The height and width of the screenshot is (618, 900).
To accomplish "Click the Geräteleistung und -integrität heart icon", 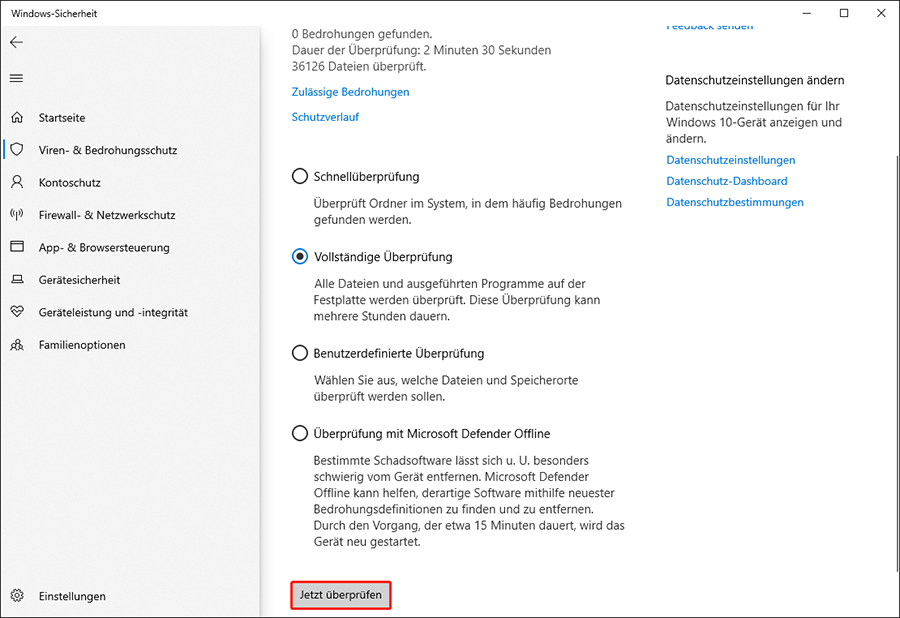I will tap(17, 312).
